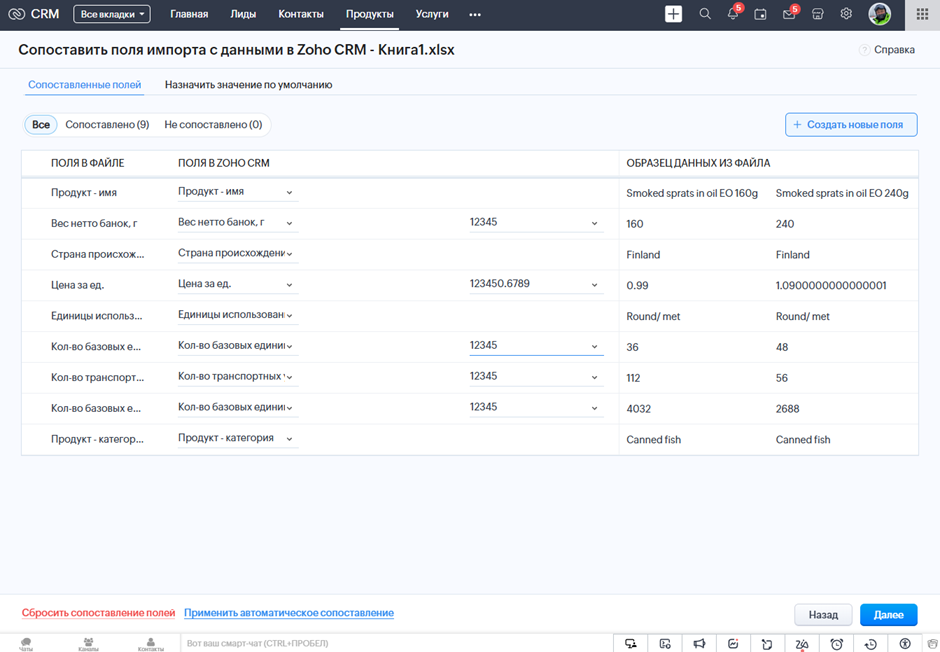Image resolution: width=940 pixels, height=652 pixels.
Task: Open notifications bell icon
Action: (x=733, y=14)
